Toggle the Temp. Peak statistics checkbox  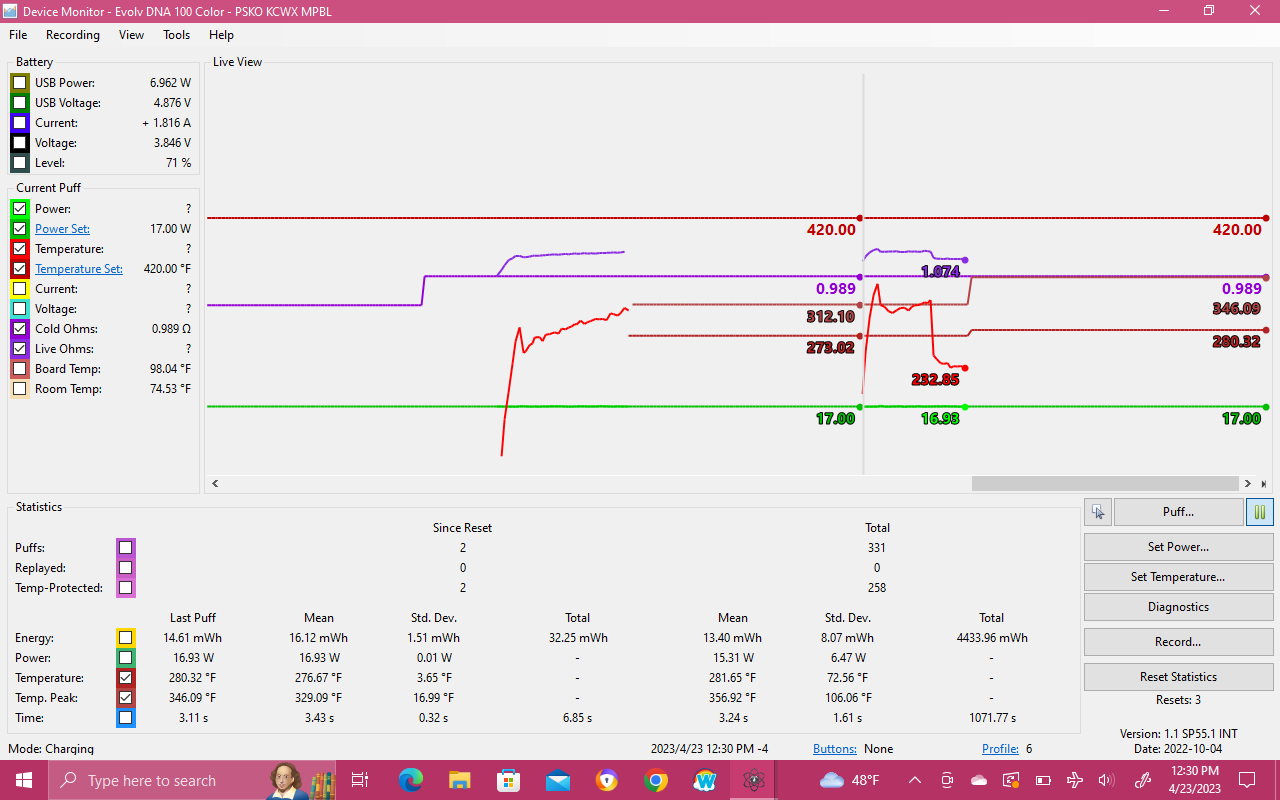(125, 698)
